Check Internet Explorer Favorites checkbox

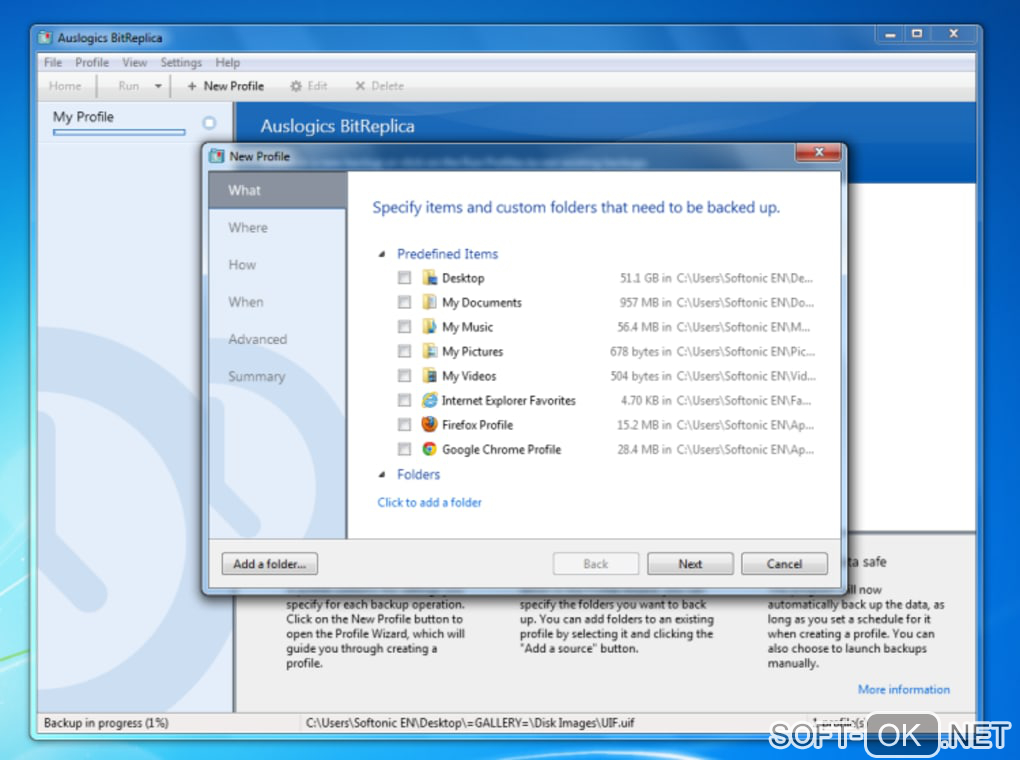405,400
